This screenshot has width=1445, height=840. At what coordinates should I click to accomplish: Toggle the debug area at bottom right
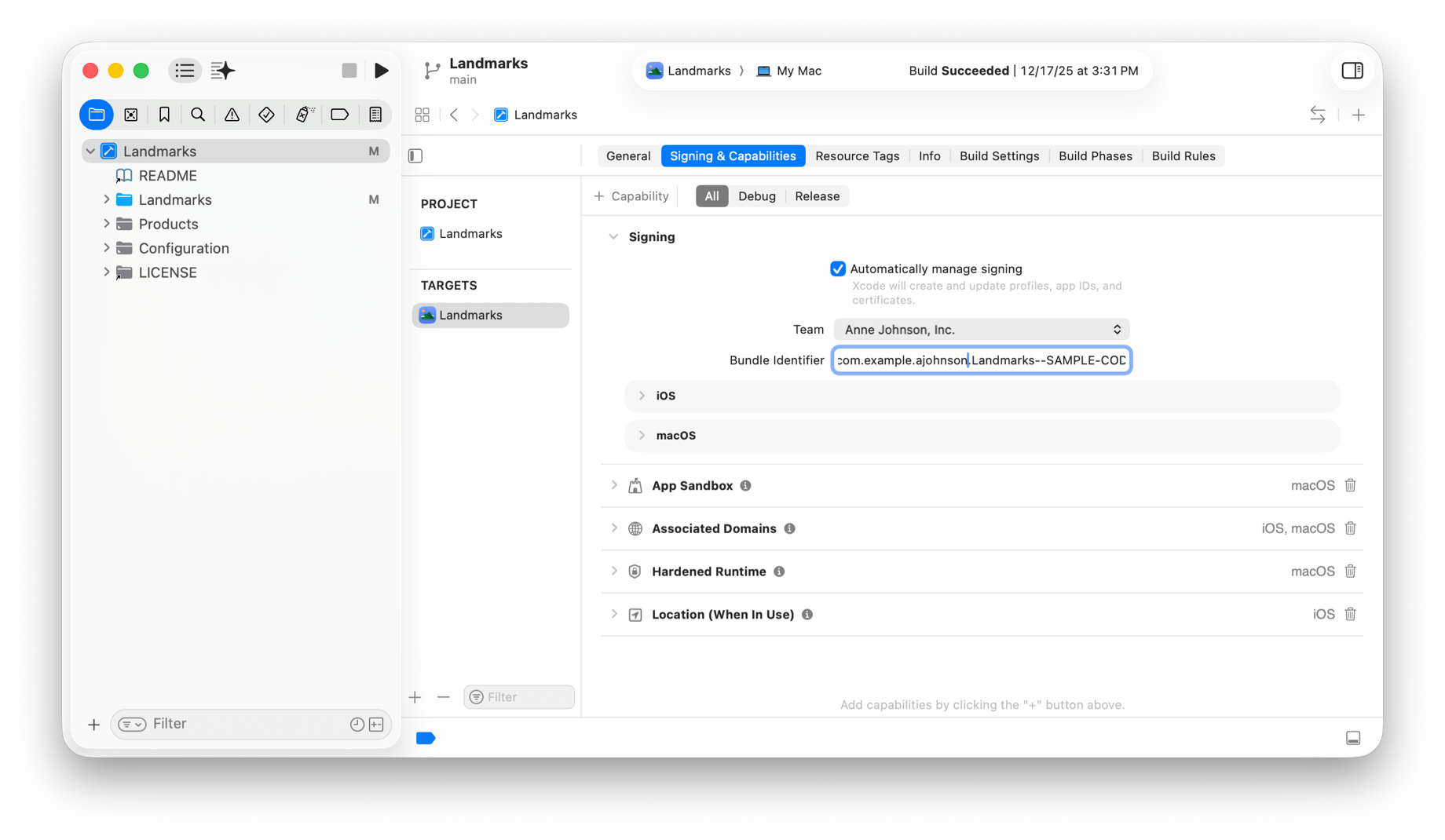click(x=1353, y=738)
